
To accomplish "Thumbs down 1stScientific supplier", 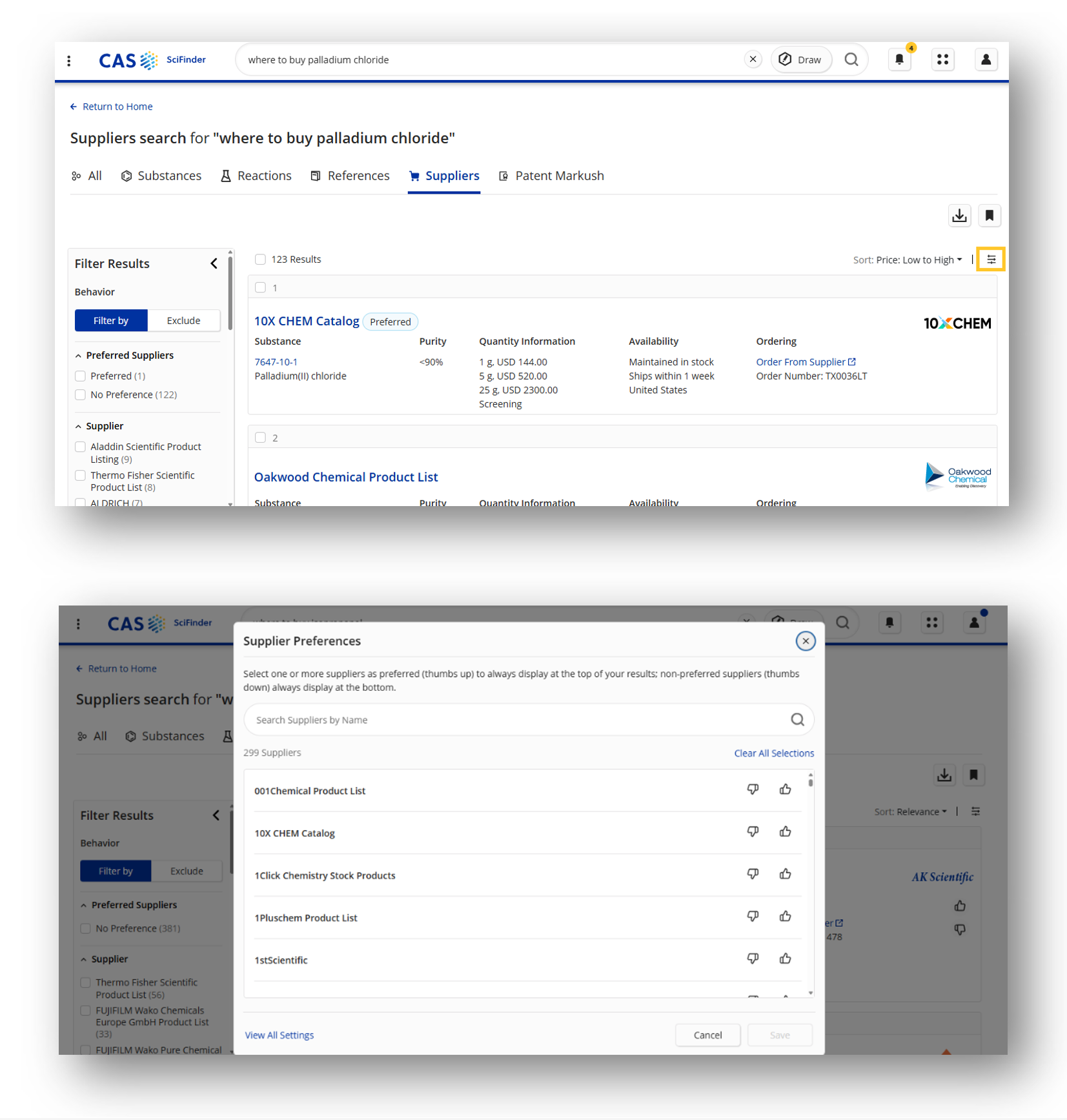I will (753, 959).
